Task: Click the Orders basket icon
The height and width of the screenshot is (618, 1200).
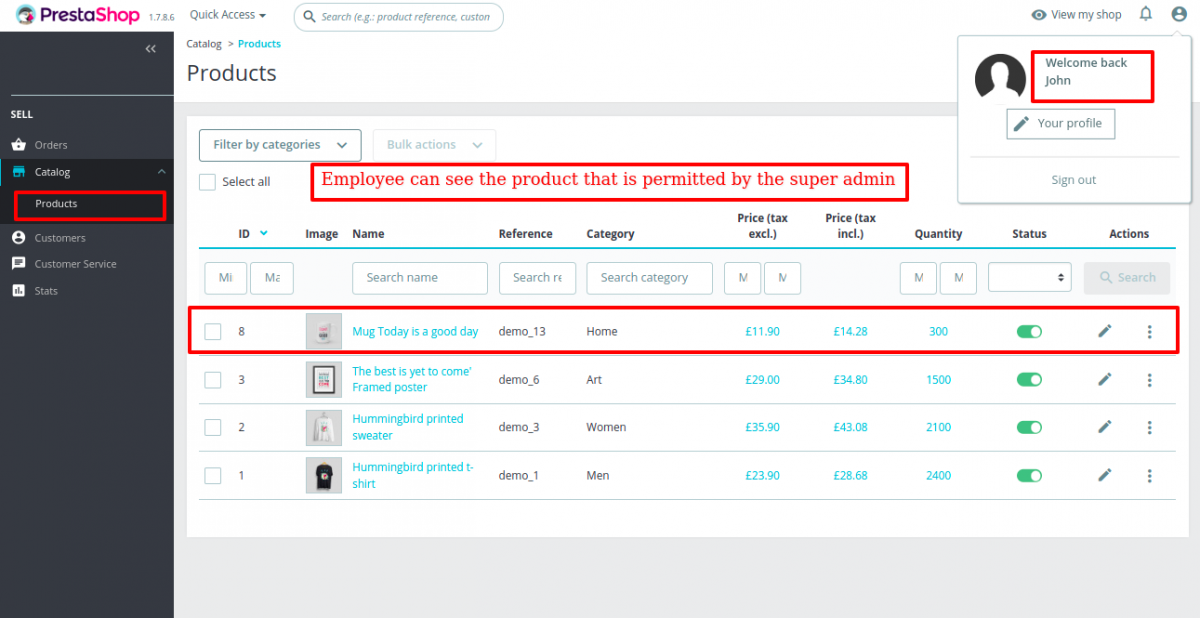Action: coord(18,145)
